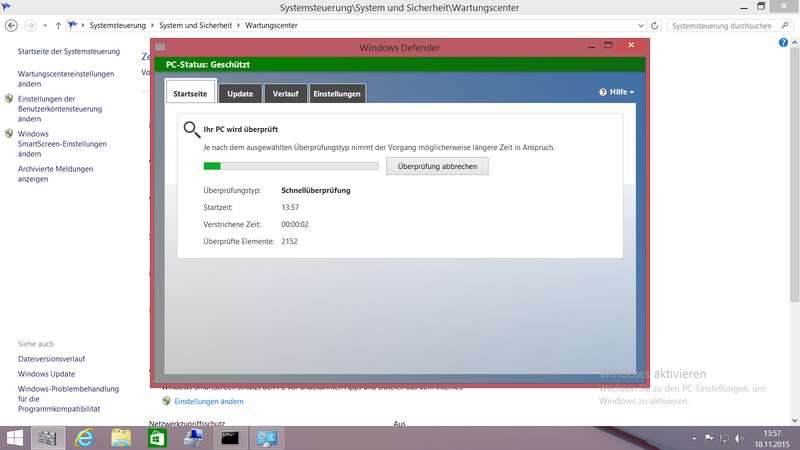The image size is (800, 450).
Task: Open Wartungscentereinstellungen ändern link
Action: tap(66, 79)
